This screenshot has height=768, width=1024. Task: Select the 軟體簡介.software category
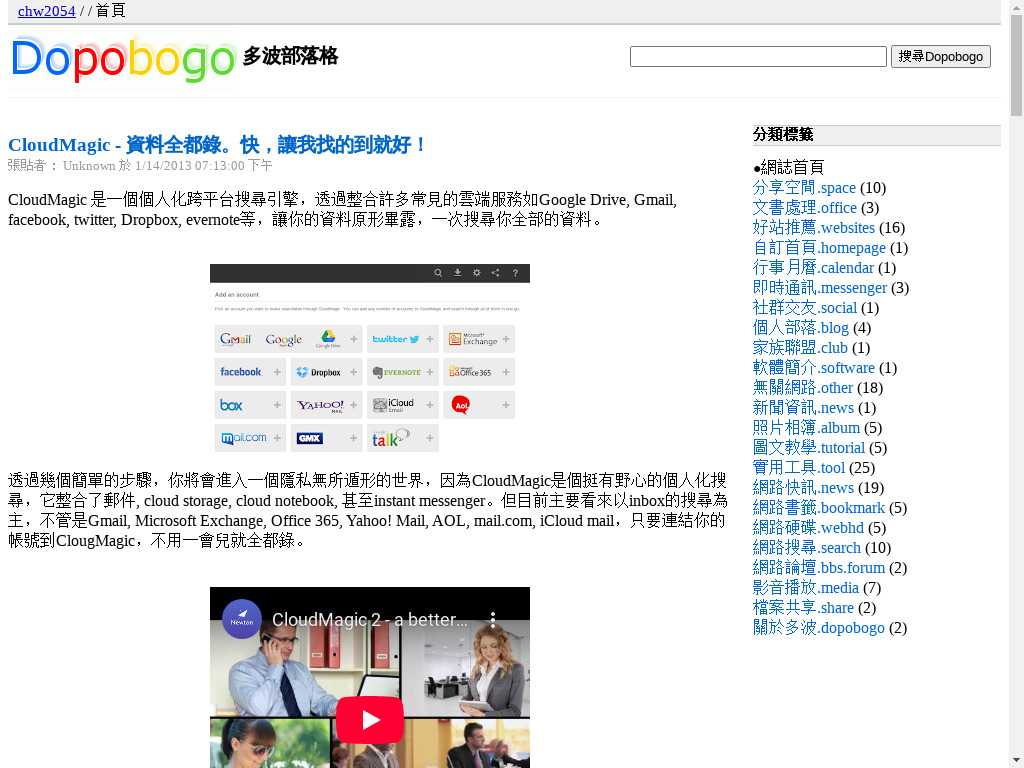click(814, 368)
